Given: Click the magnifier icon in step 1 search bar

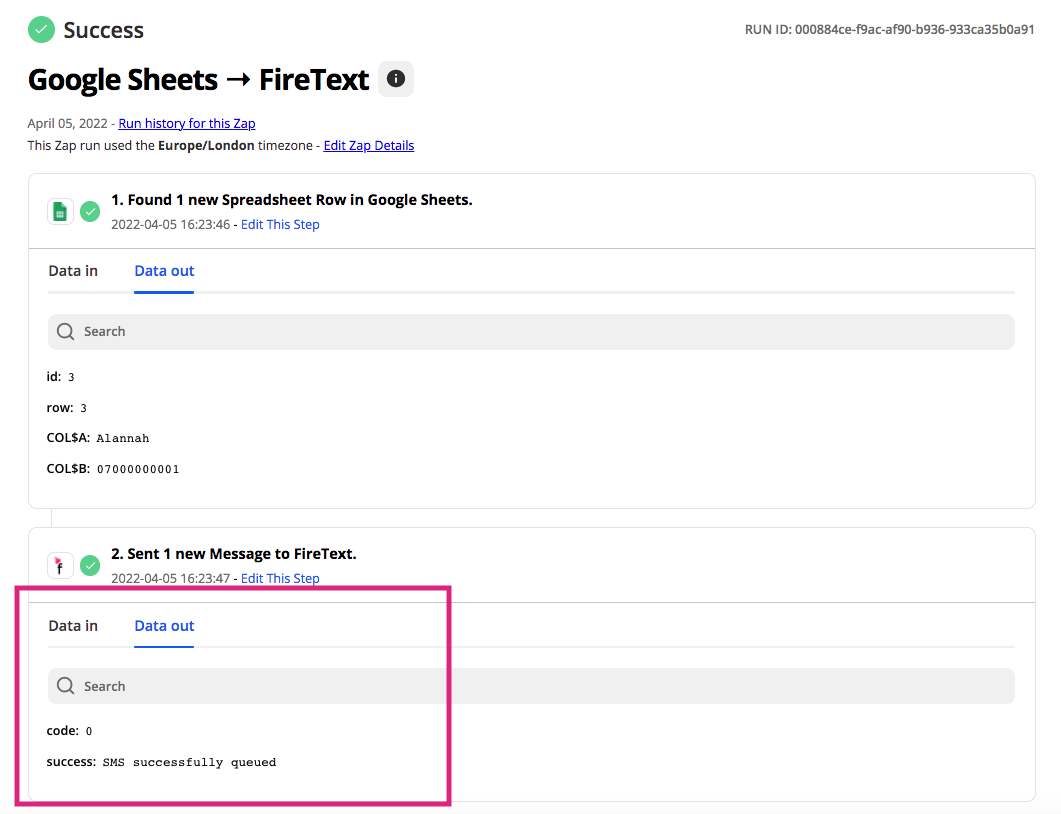Looking at the screenshot, I should coord(65,331).
